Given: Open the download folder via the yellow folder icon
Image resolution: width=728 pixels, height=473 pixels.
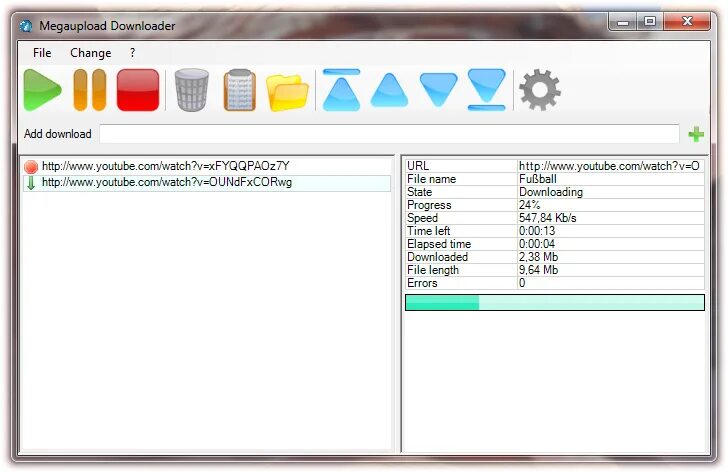Looking at the screenshot, I should (x=287, y=92).
